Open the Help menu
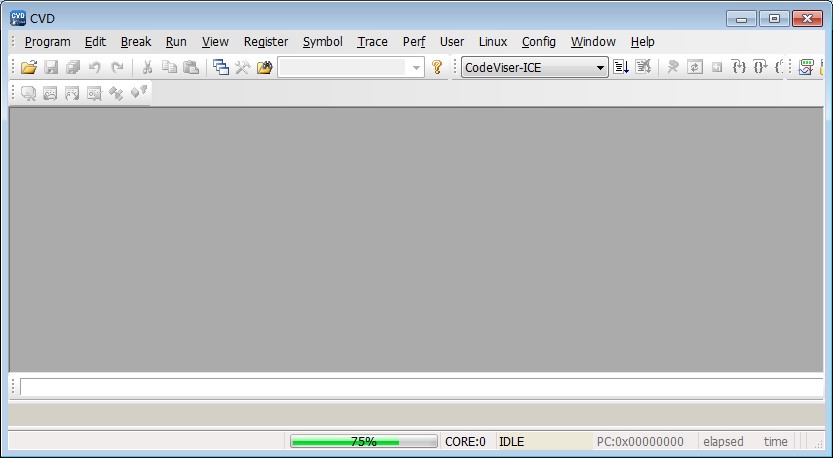The width and height of the screenshot is (833, 458). coord(642,41)
